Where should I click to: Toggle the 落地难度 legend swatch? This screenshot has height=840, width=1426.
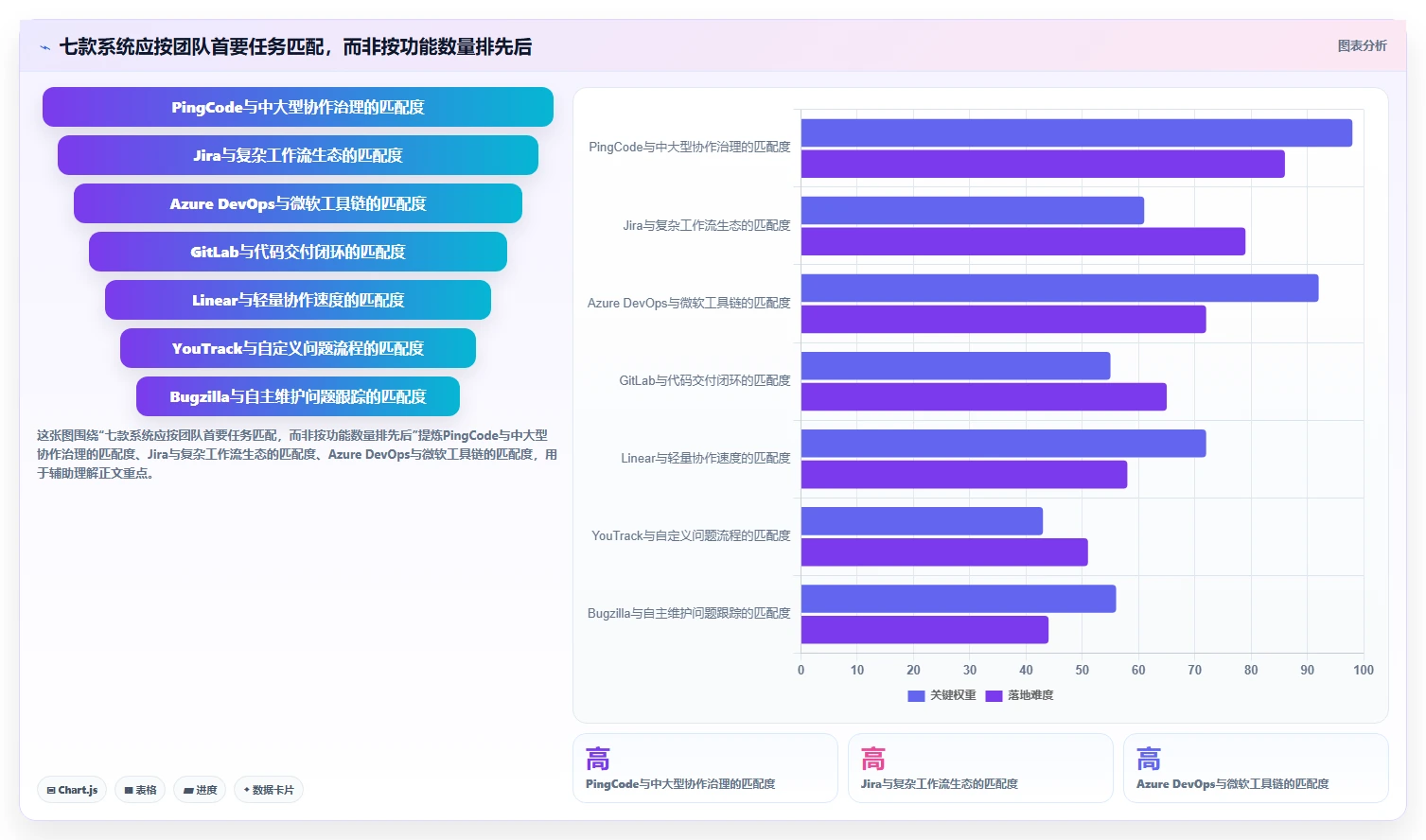(x=994, y=695)
